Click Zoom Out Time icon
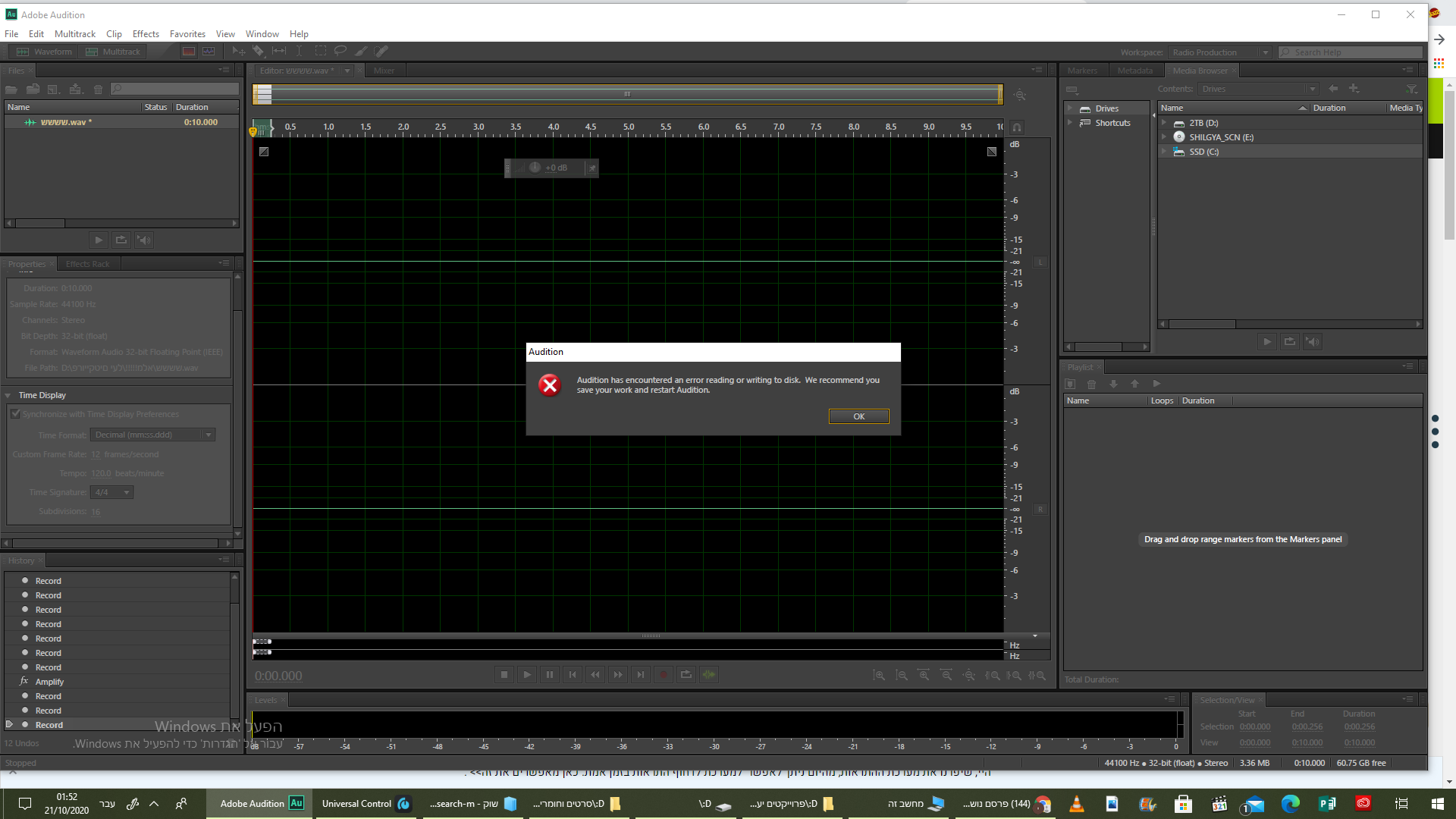1456x819 pixels. pyautogui.click(x=946, y=675)
